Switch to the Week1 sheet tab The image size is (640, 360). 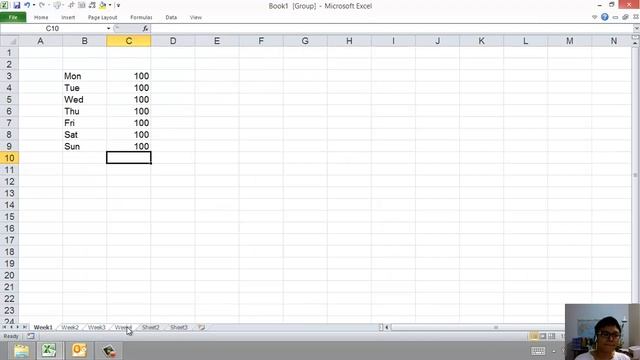tap(43, 327)
